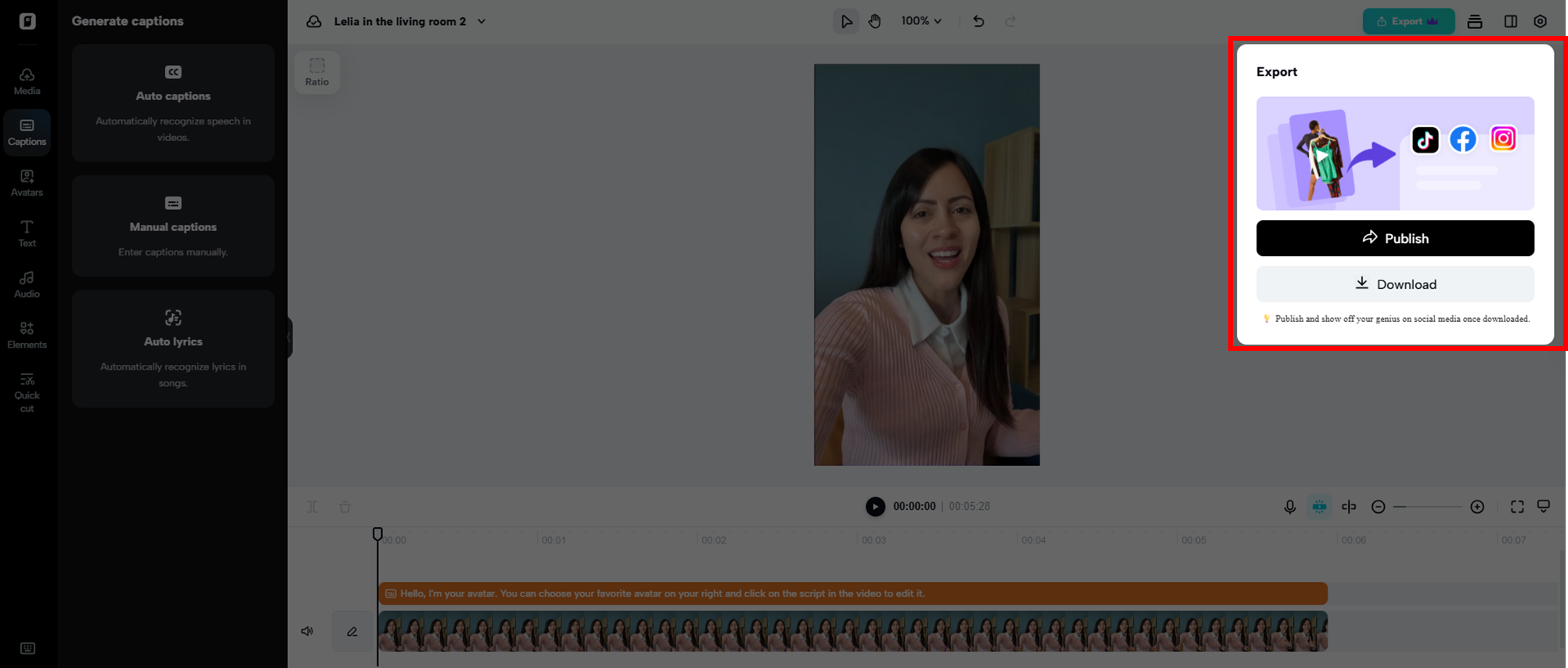This screenshot has height=668, width=1568.
Task: Toggle the timeline snapping magnet icon
Action: coord(1320,507)
